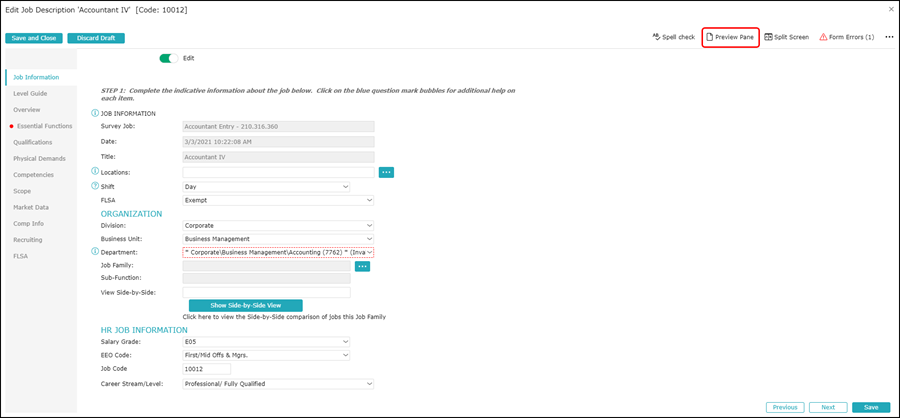The width and height of the screenshot is (900, 418).
Task: Go to the Qualifications section tab
Action: (x=33, y=142)
